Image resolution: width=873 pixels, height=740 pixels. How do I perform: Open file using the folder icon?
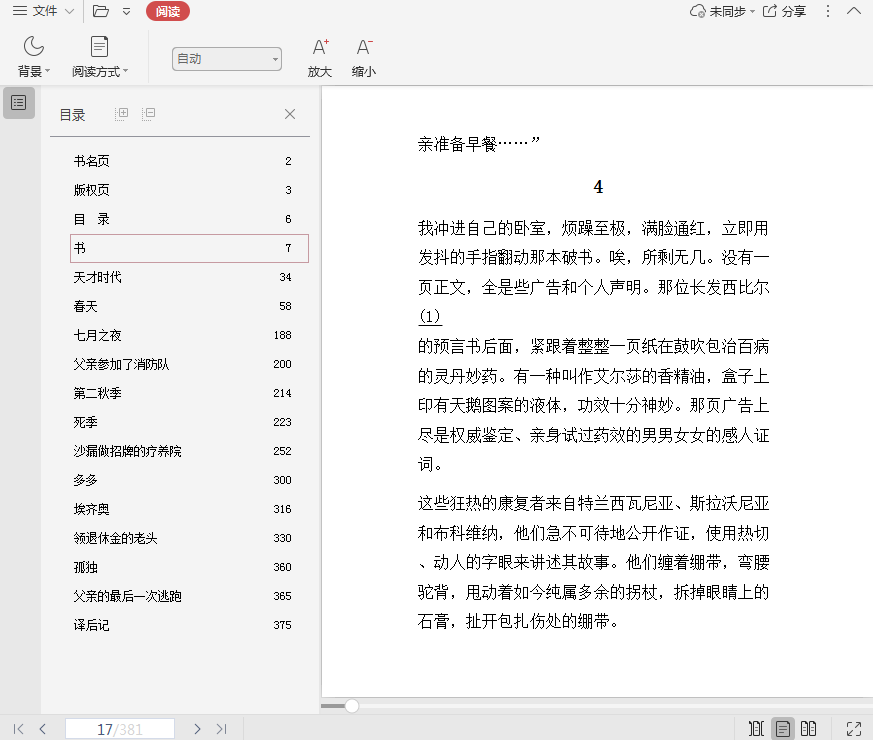click(100, 11)
